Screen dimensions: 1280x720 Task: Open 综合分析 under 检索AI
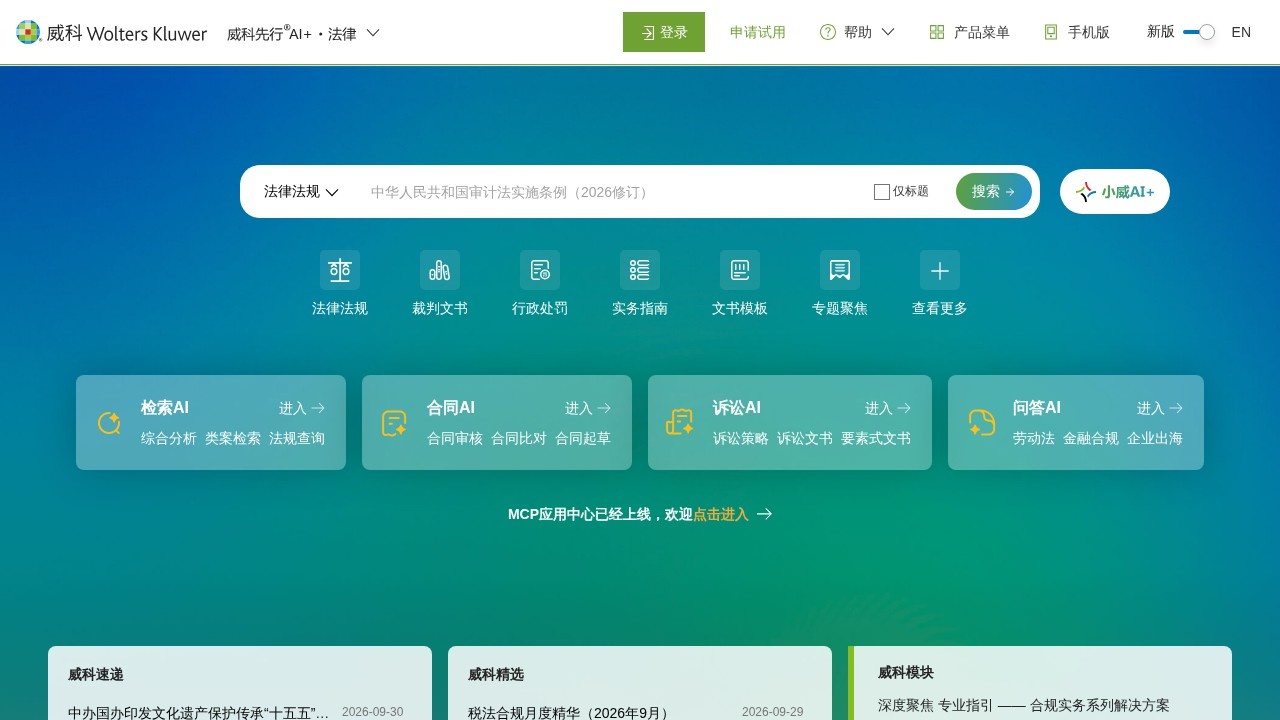(169, 438)
